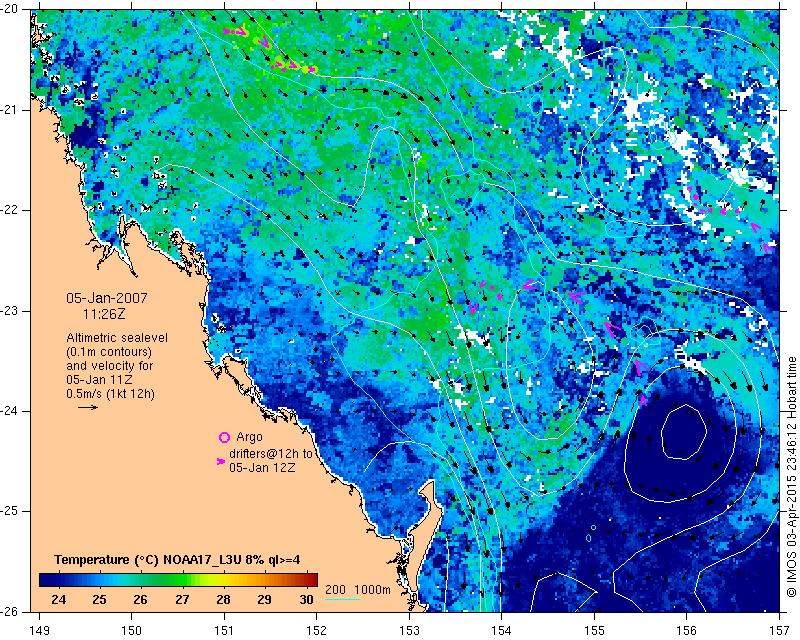Select the date label 05-Jan-2007
This screenshot has width=800, height=640.
(x=107, y=298)
